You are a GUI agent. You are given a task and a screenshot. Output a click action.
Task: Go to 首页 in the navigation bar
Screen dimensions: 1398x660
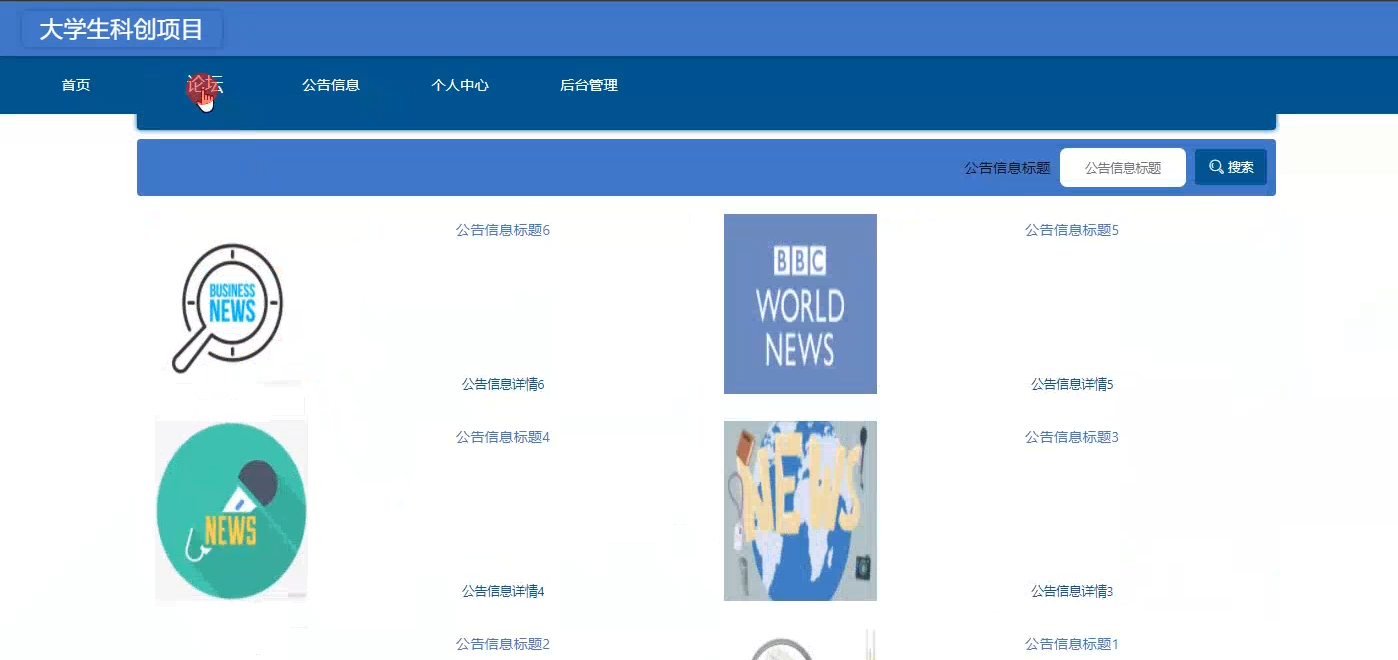(x=76, y=86)
